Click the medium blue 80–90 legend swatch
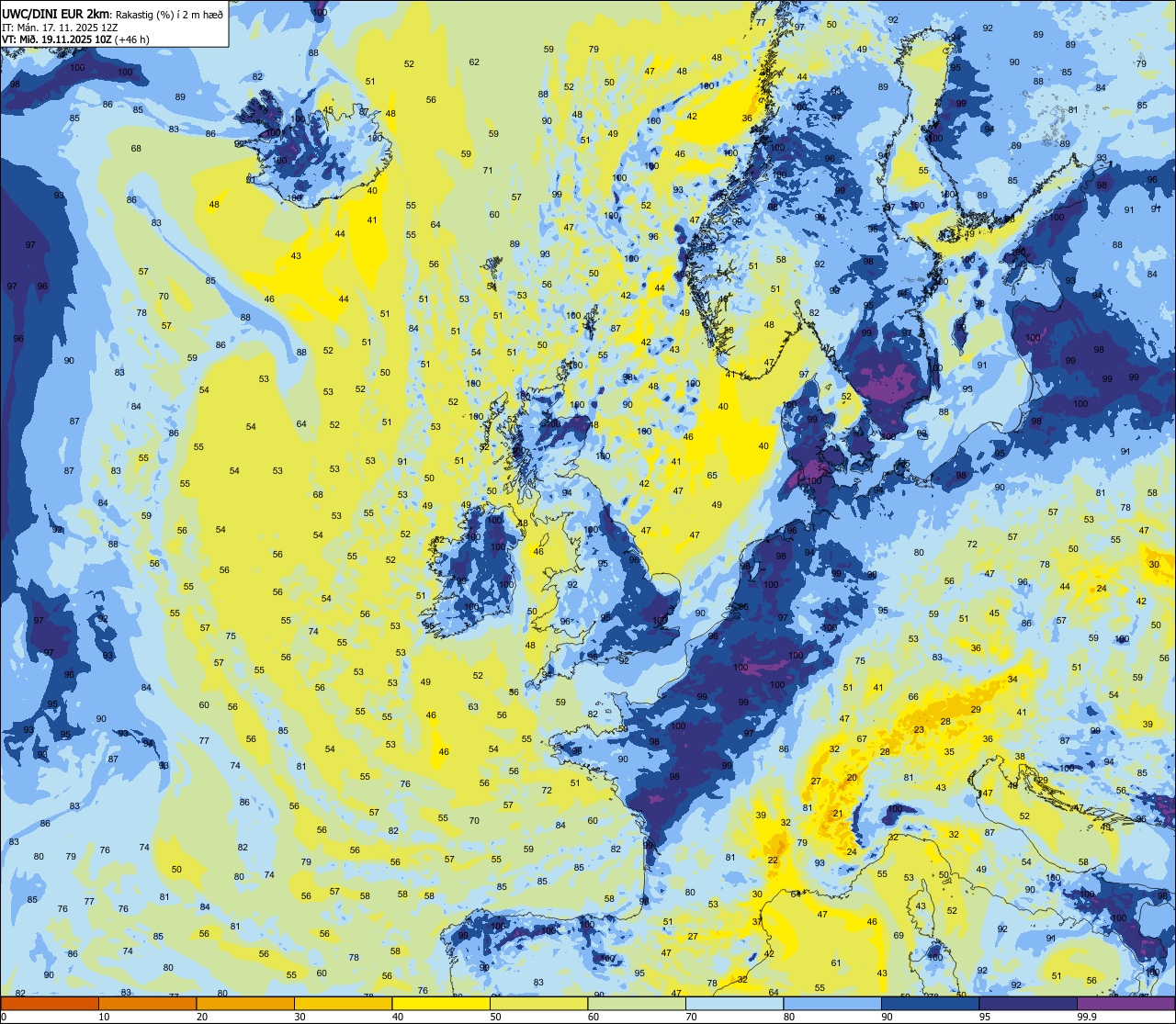This screenshot has height=1024, width=1176. click(832, 1004)
